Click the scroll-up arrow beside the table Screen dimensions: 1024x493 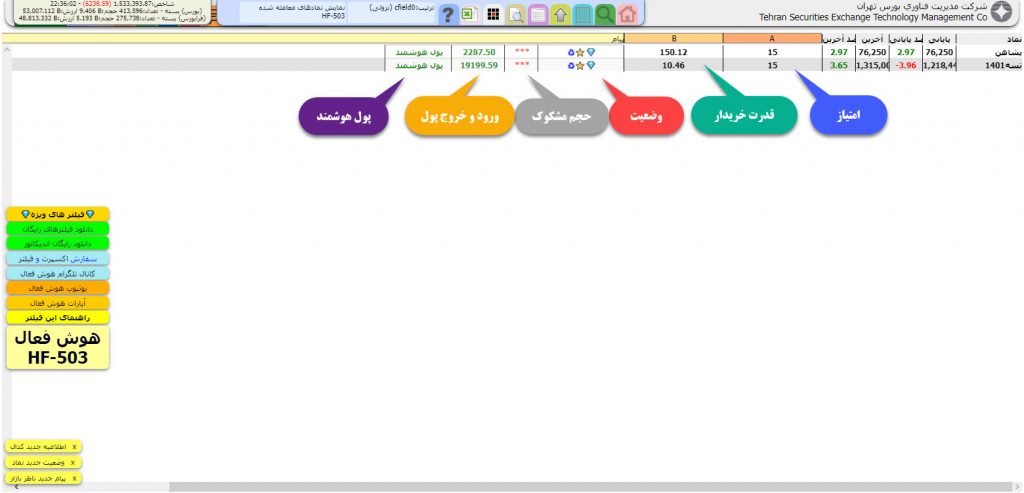point(6,49)
